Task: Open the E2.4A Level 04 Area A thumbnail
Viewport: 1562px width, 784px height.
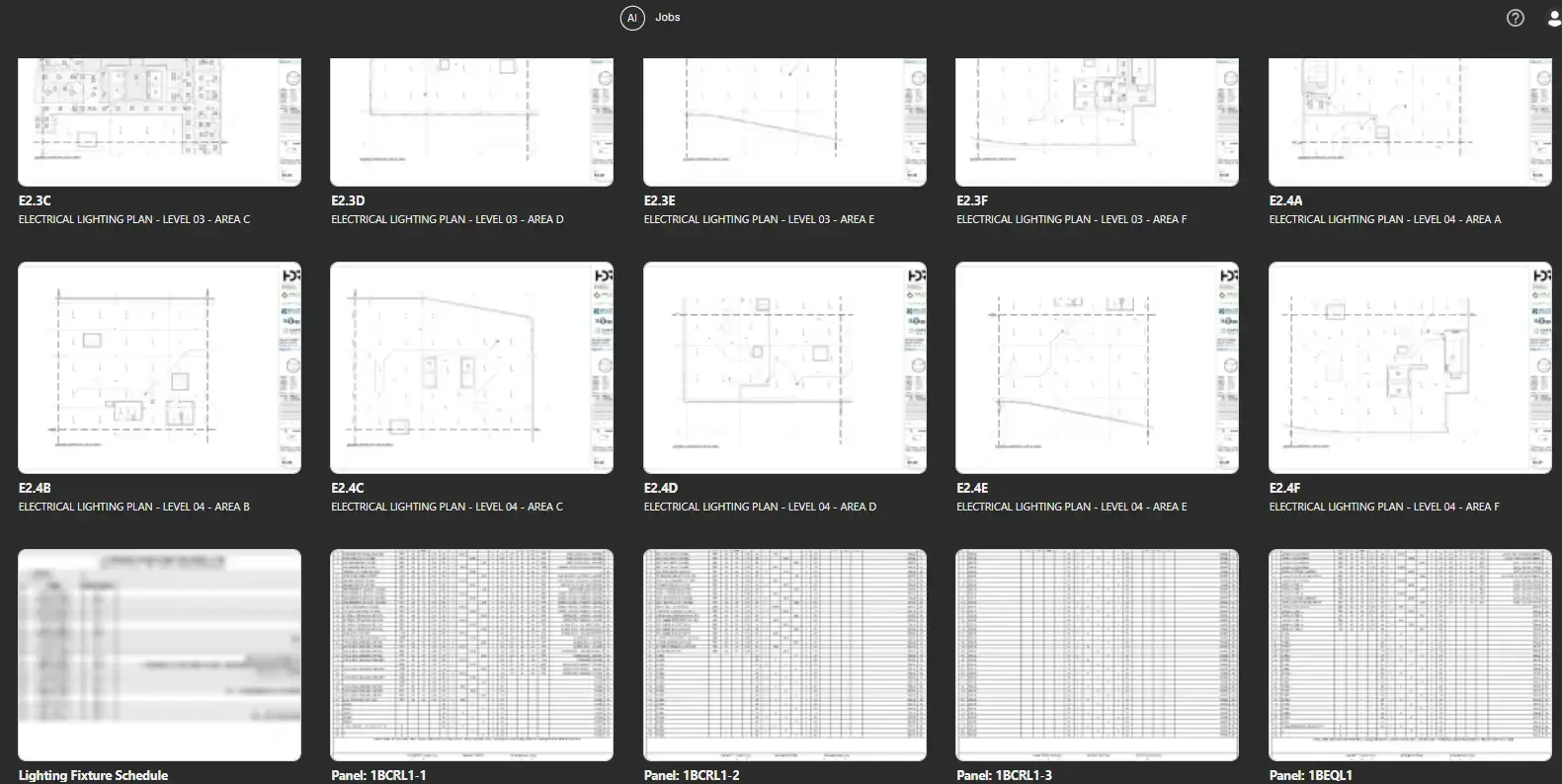Action: [1410, 121]
